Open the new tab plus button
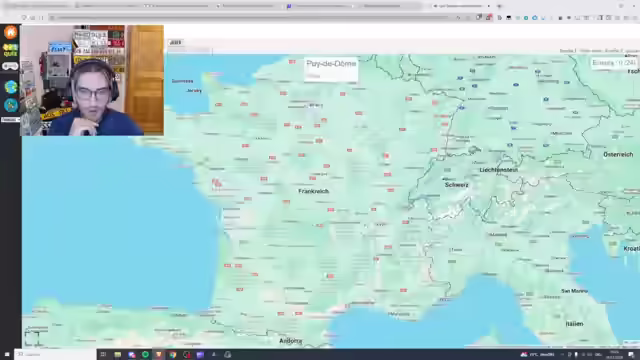This screenshot has width=640, height=360. tap(499, 6)
